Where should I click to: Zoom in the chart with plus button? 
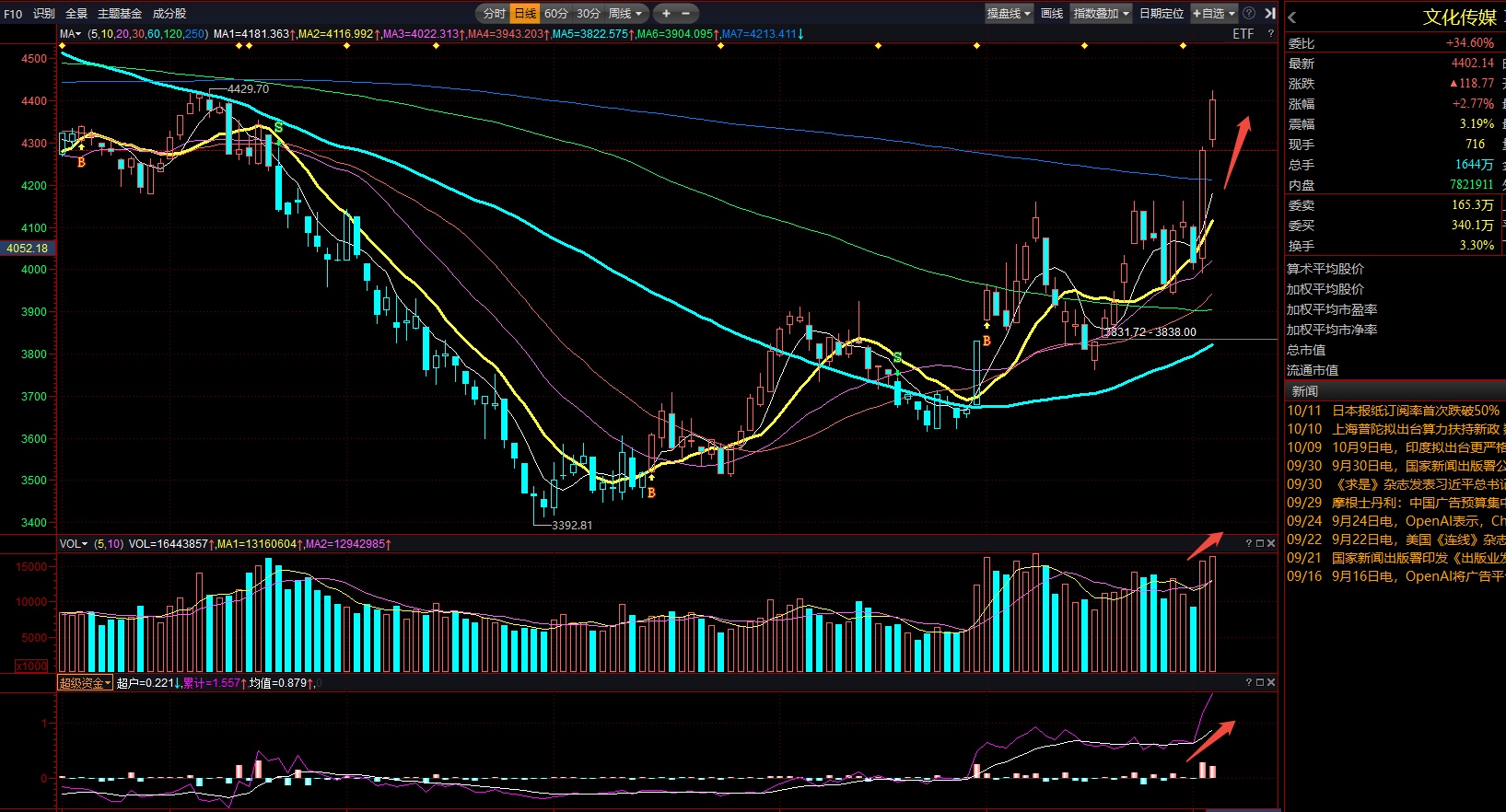click(666, 14)
